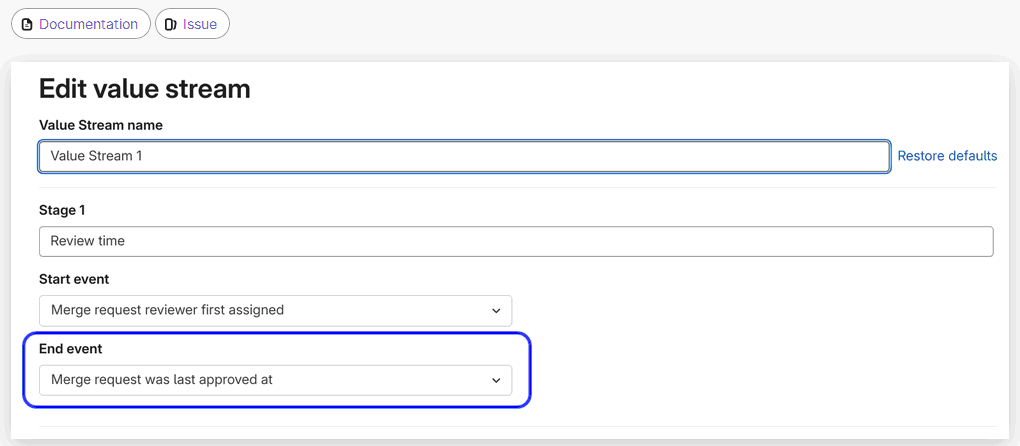This screenshot has height=446, width=1020.
Task: Expand the End event dropdown
Action: [275, 380]
